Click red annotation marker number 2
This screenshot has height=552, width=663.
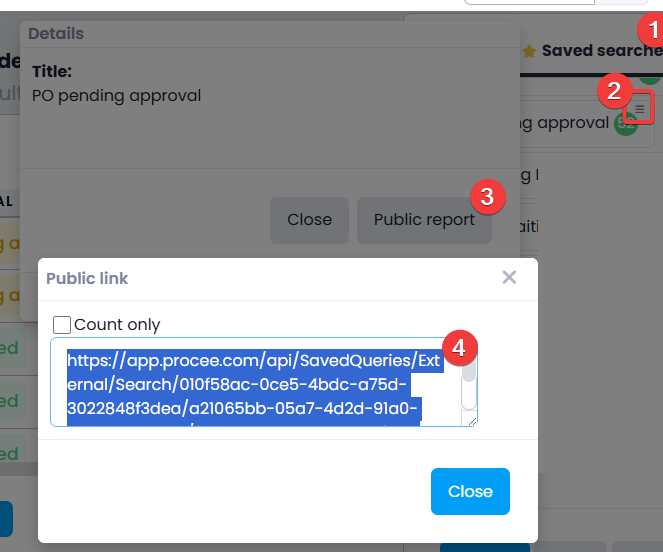(613, 91)
